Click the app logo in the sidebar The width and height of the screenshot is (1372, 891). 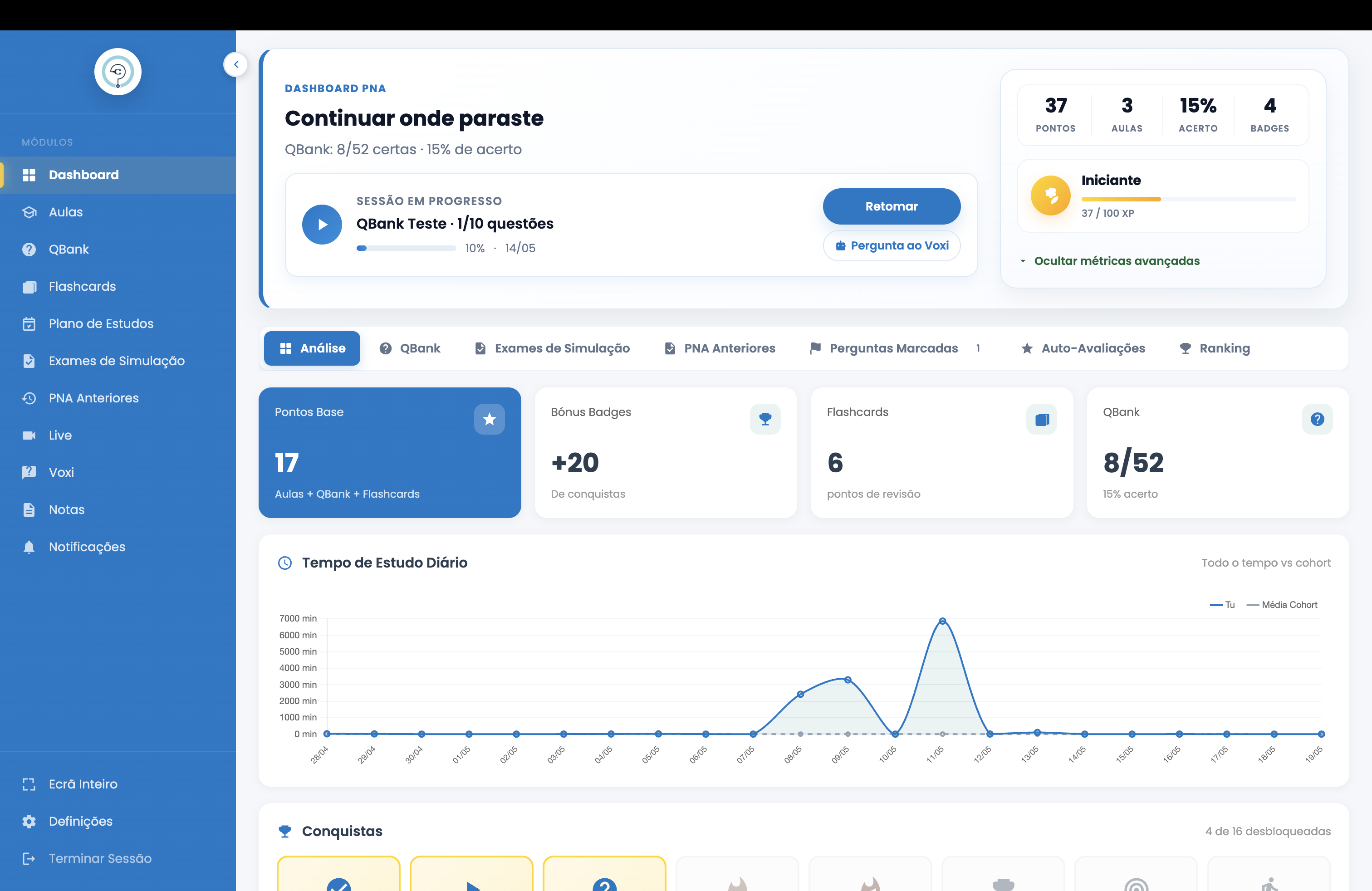118,72
